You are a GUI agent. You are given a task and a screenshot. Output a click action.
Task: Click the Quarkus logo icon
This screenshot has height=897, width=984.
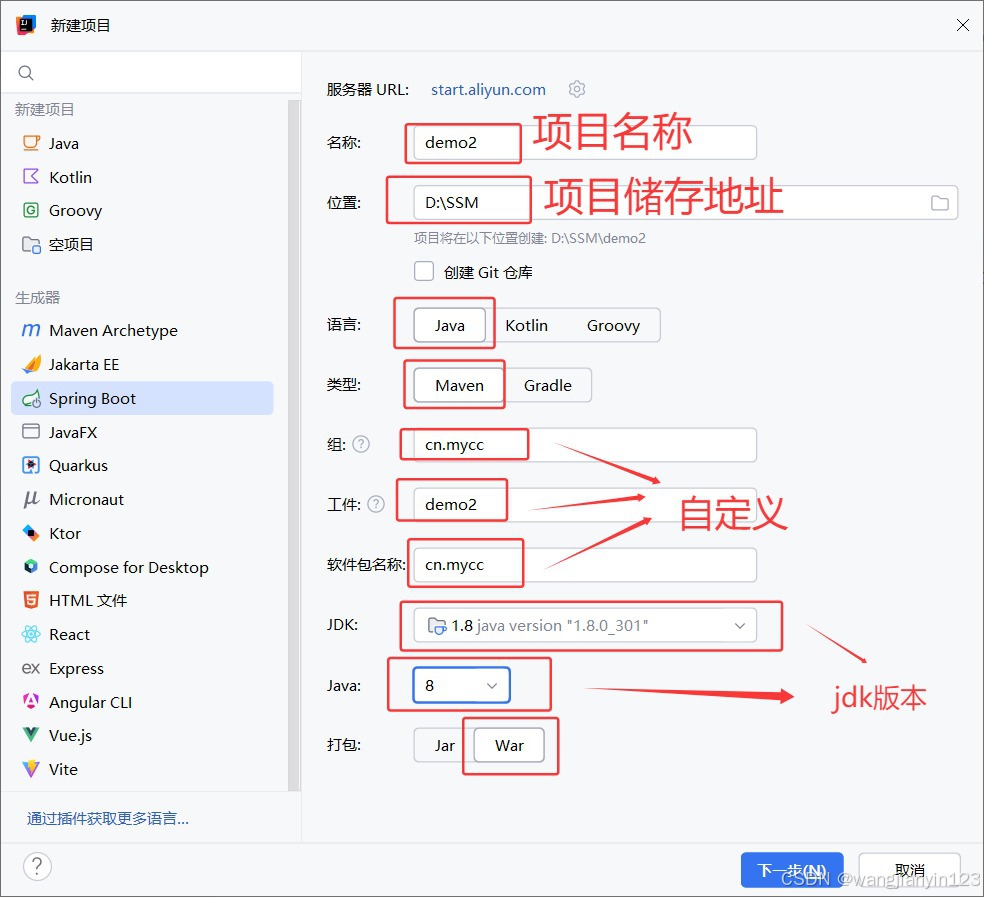click(x=31, y=465)
